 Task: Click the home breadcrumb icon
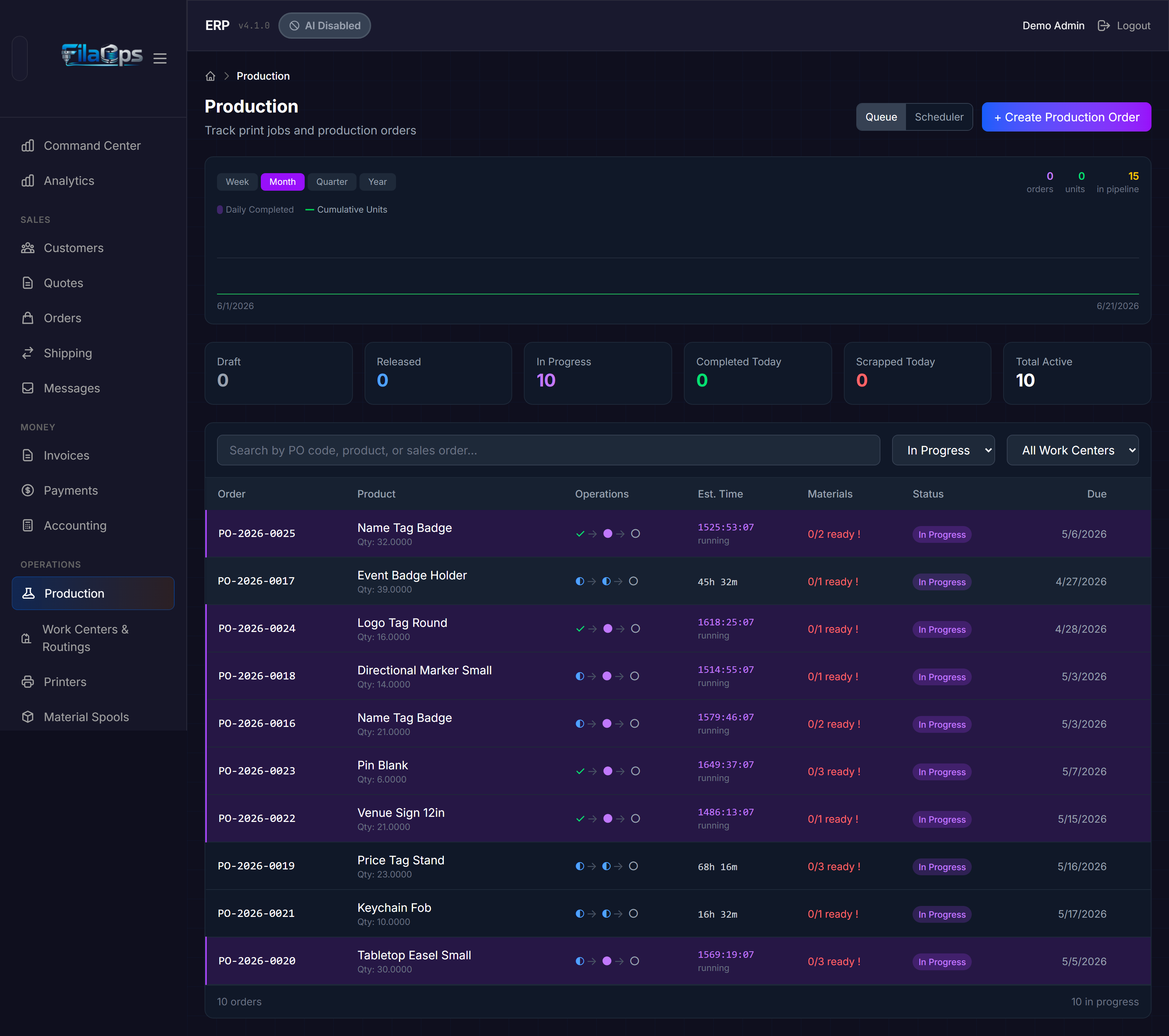click(210, 76)
